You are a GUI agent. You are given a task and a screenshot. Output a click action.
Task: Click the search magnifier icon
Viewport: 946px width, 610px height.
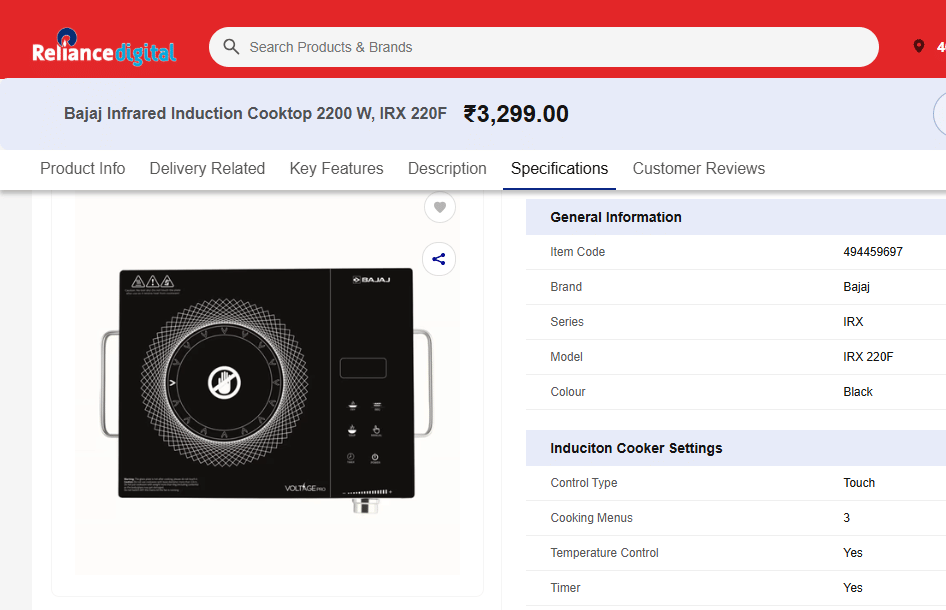coord(231,47)
